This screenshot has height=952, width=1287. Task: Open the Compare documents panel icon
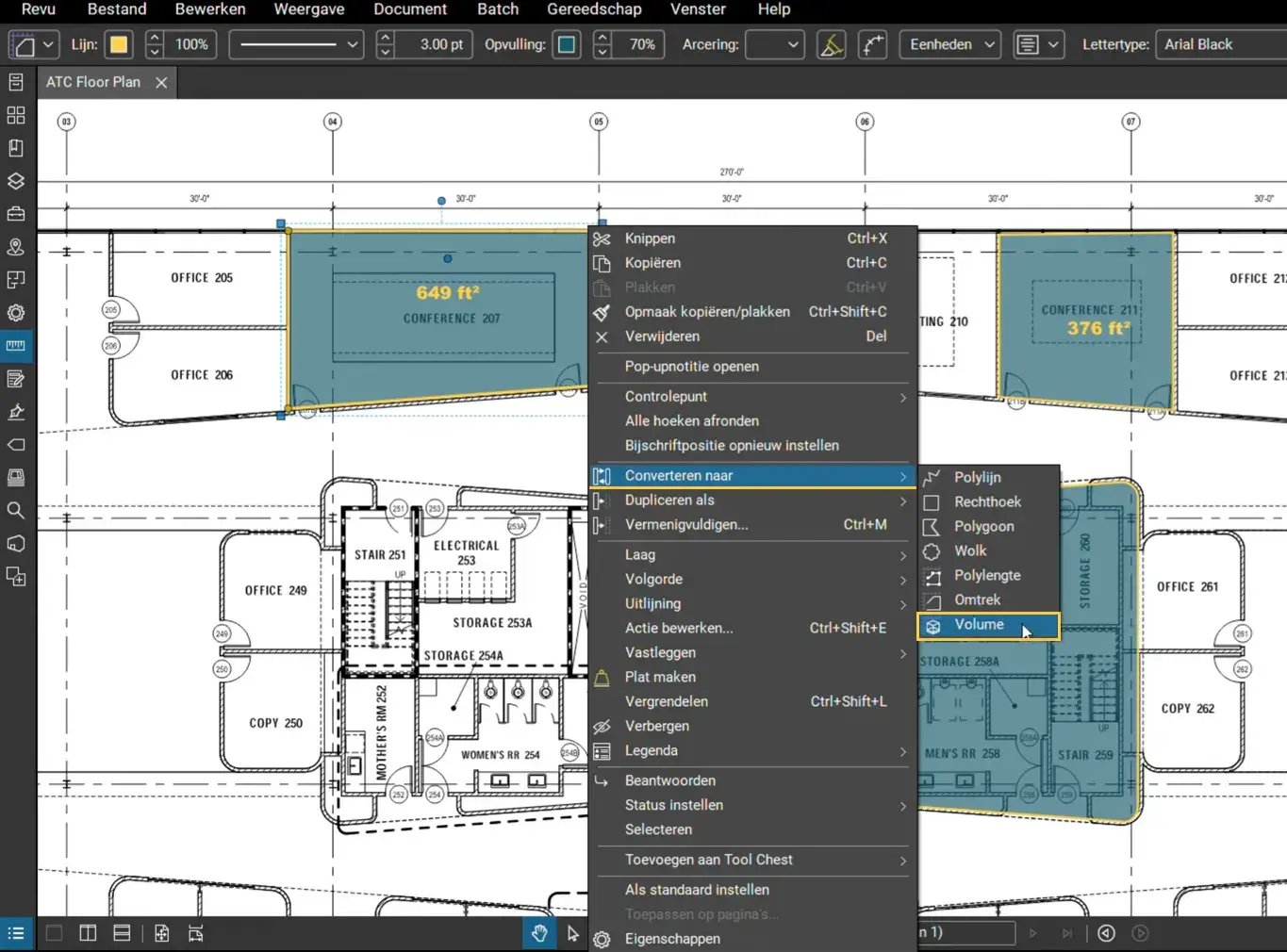click(16, 577)
